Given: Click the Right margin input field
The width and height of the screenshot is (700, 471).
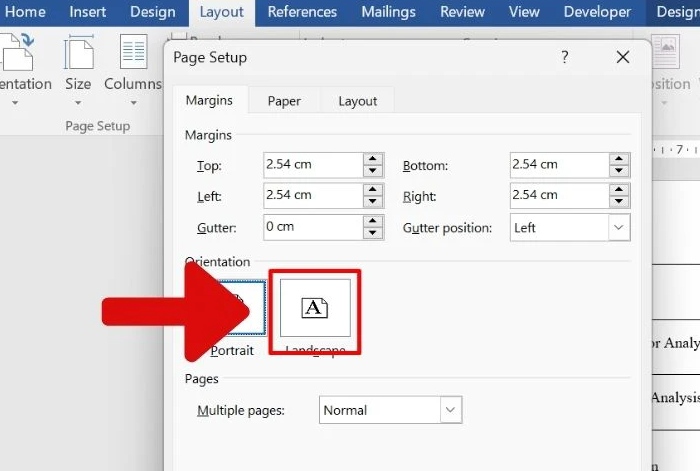Looking at the screenshot, I should (x=559, y=195).
